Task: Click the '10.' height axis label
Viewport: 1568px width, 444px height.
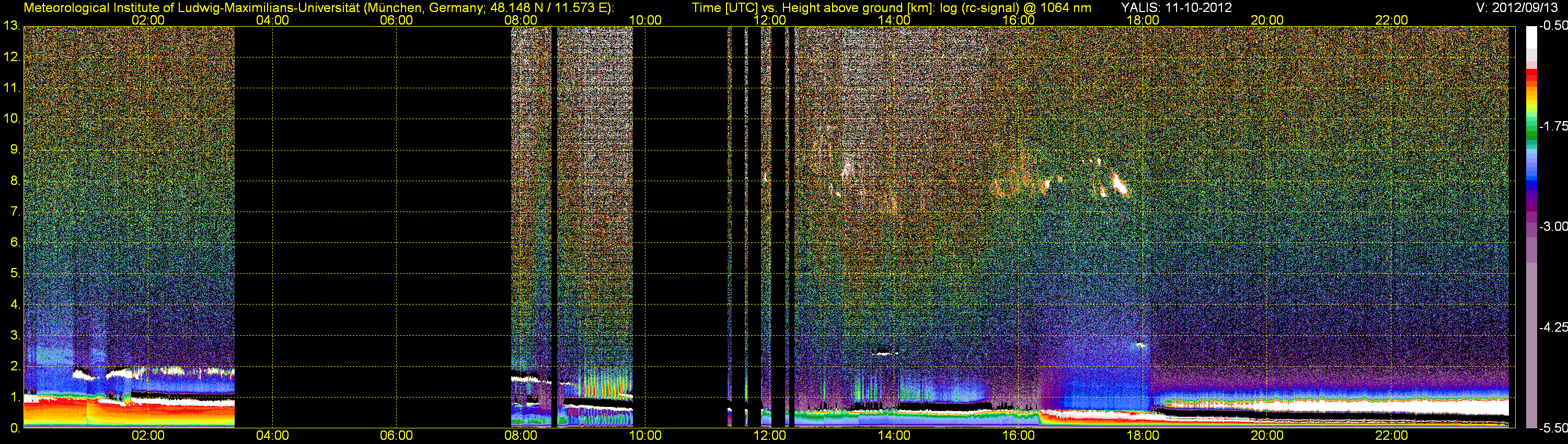Action: pos(12,119)
